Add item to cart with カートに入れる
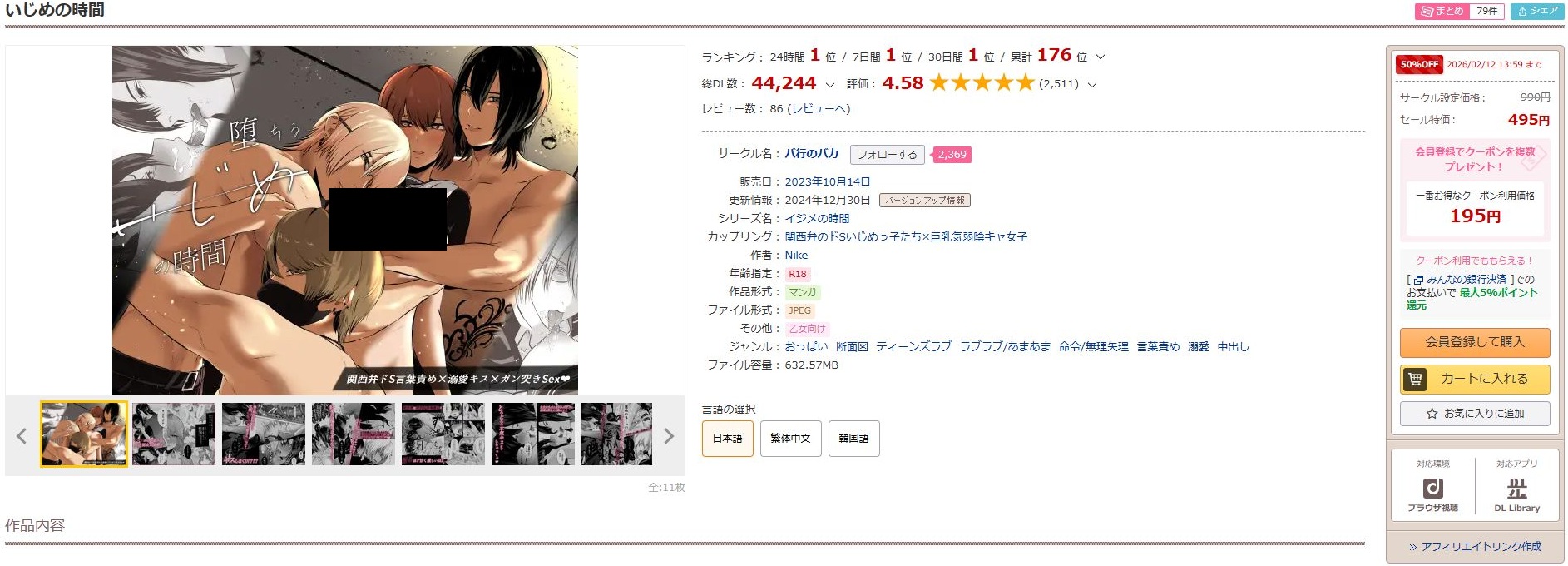The width and height of the screenshot is (1568, 566). point(1474,379)
